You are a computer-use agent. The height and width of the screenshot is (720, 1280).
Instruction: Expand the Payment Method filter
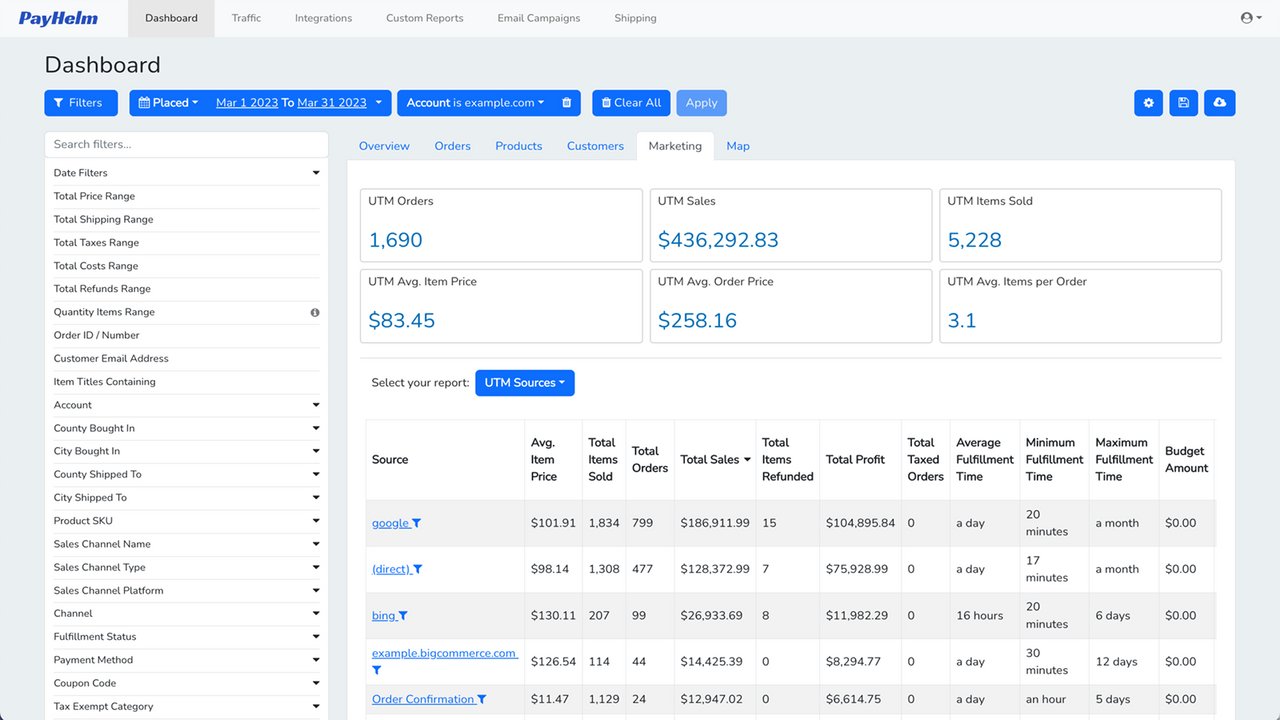pyautogui.click(x=186, y=659)
